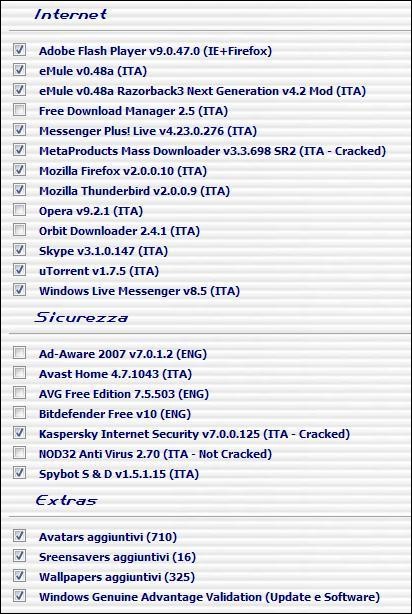Untick the Spybot S & D v1.5.1.15 checkbox

19,473
